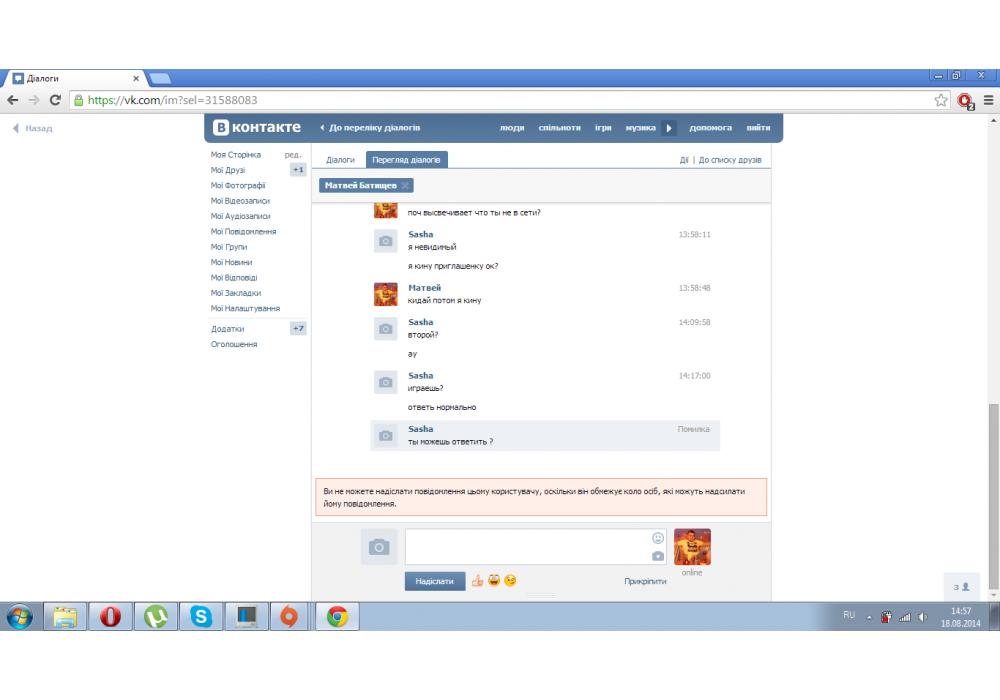
Task: Click small camera icon inside message box
Action: (x=658, y=556)
